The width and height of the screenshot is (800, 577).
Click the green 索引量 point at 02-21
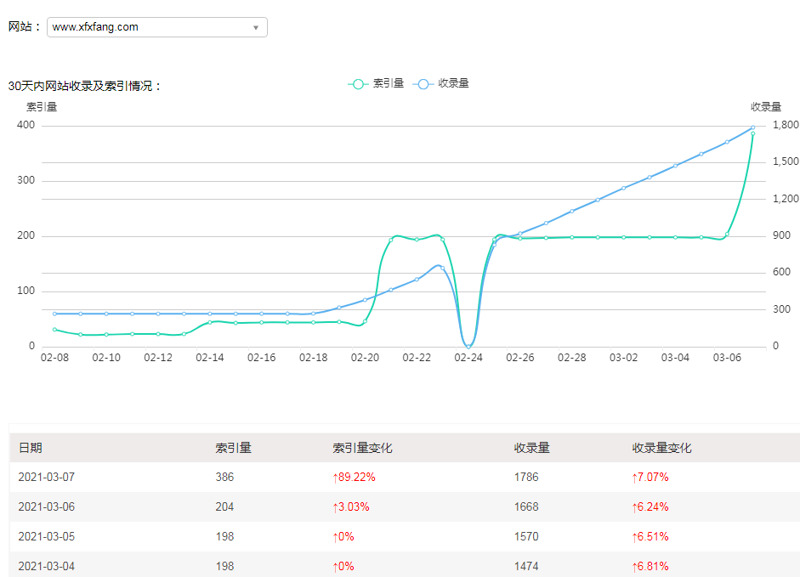391,240
